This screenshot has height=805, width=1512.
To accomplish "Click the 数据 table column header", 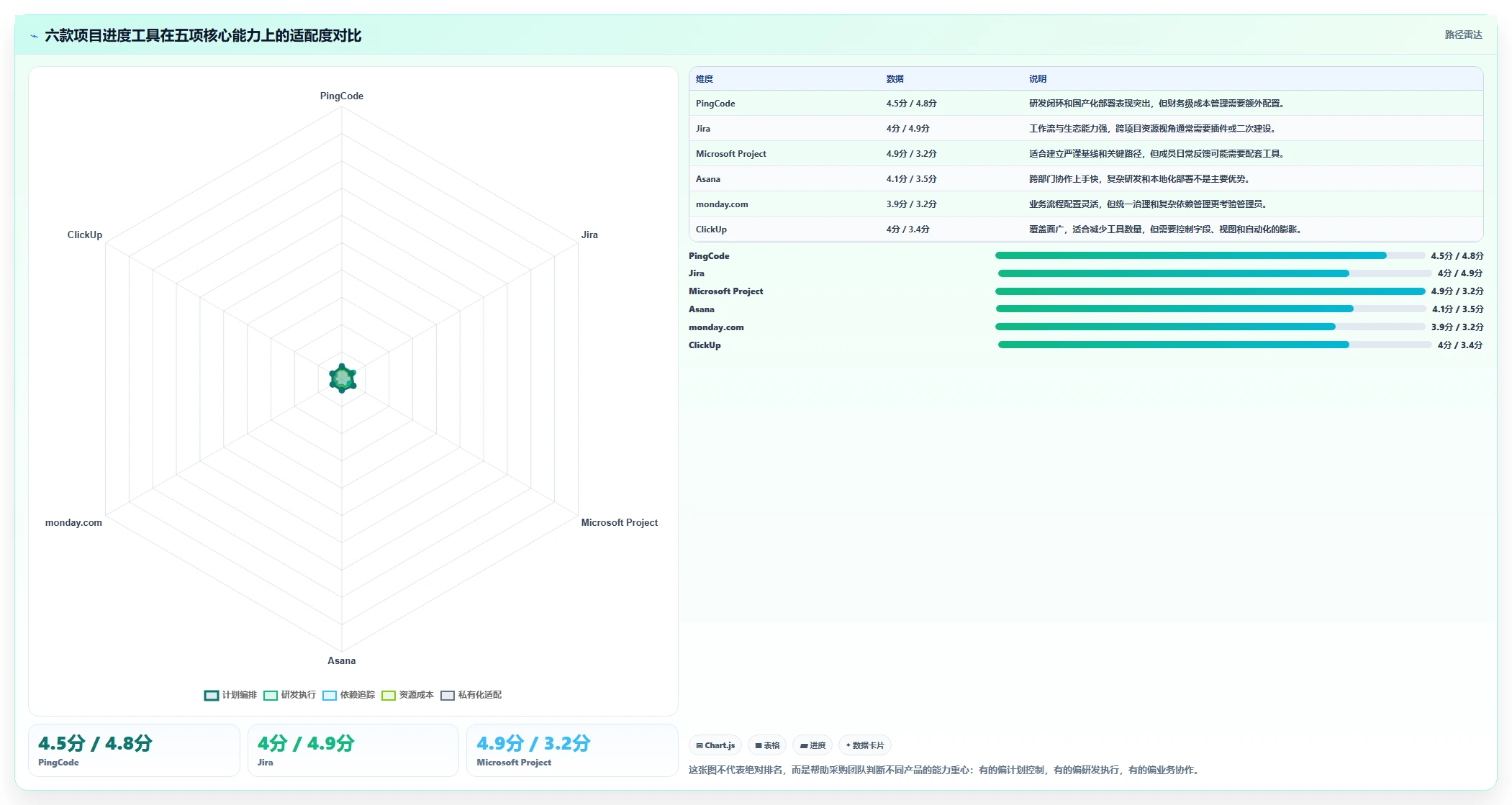I will coord(895,79).
